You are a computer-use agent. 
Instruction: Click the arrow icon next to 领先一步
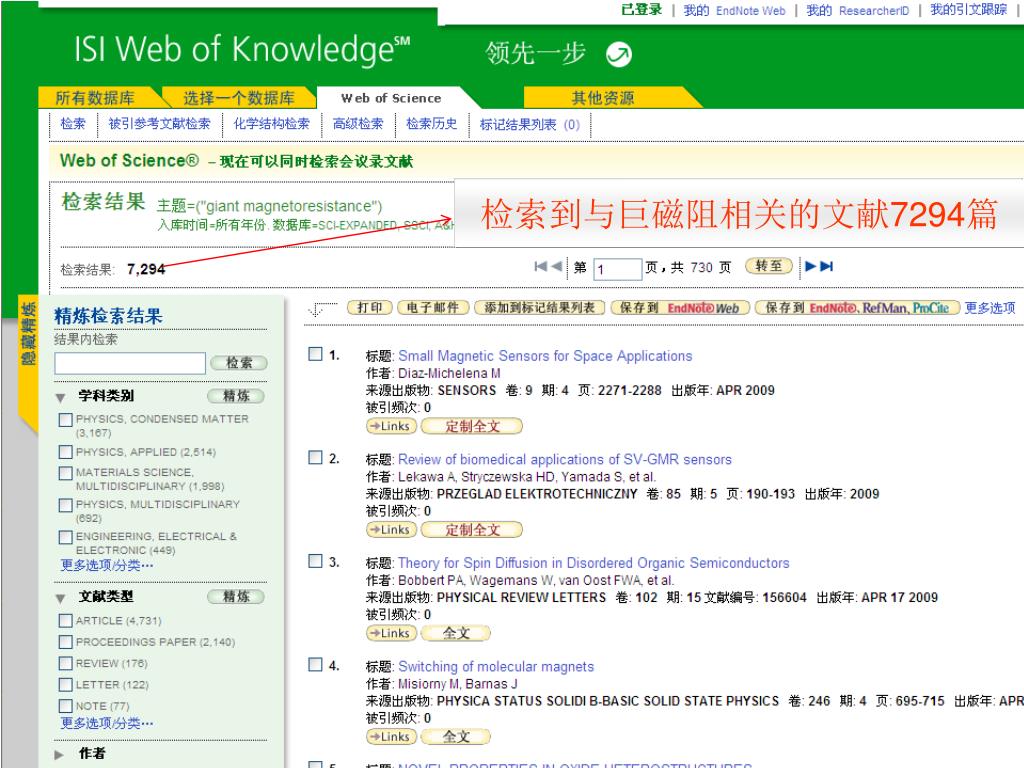[x=618, y=54]
